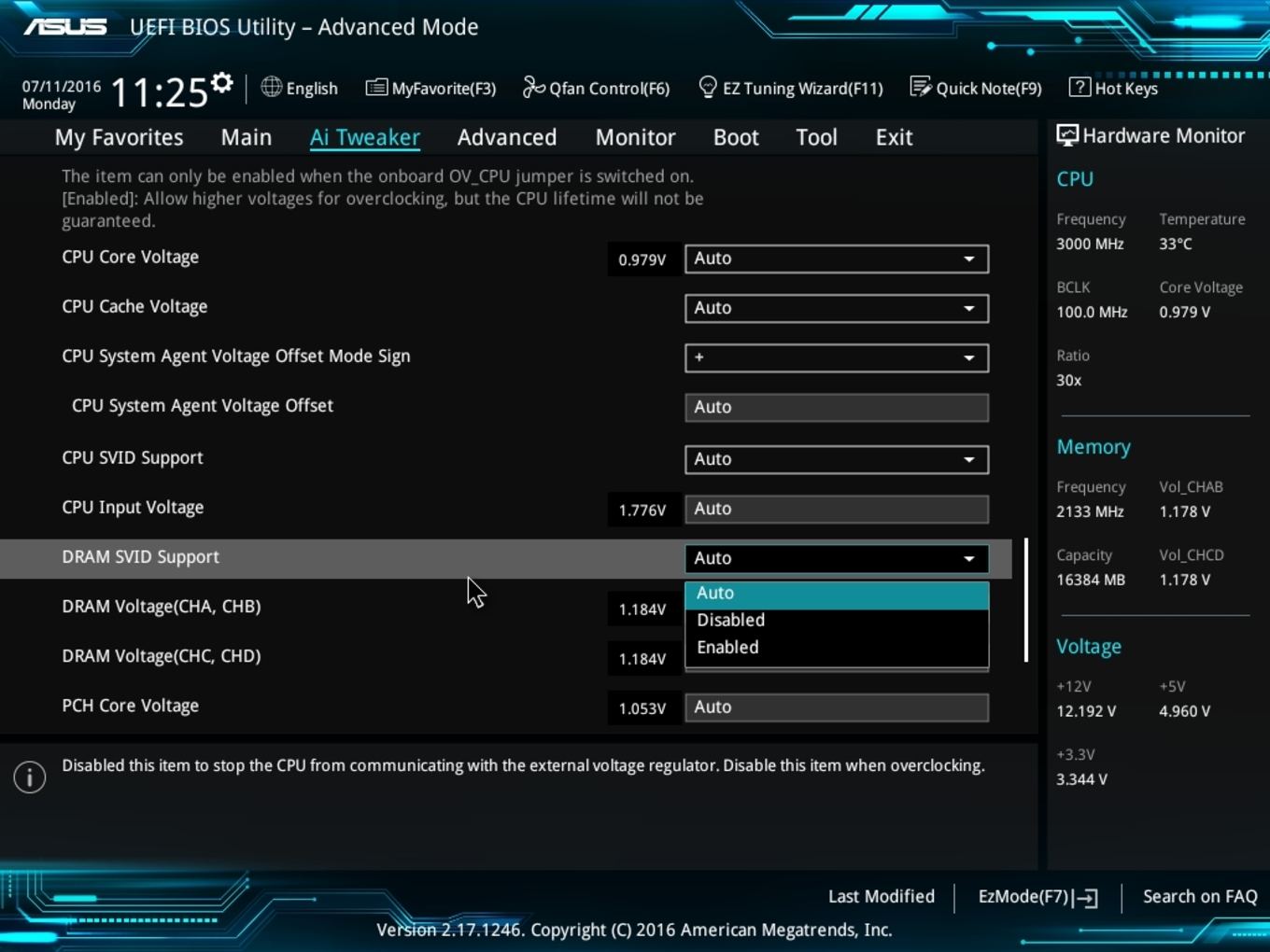This screenshot has height=952, width=1270.
Task: Collapse the DRAM SVID Support dropdown
Action: 837,558
